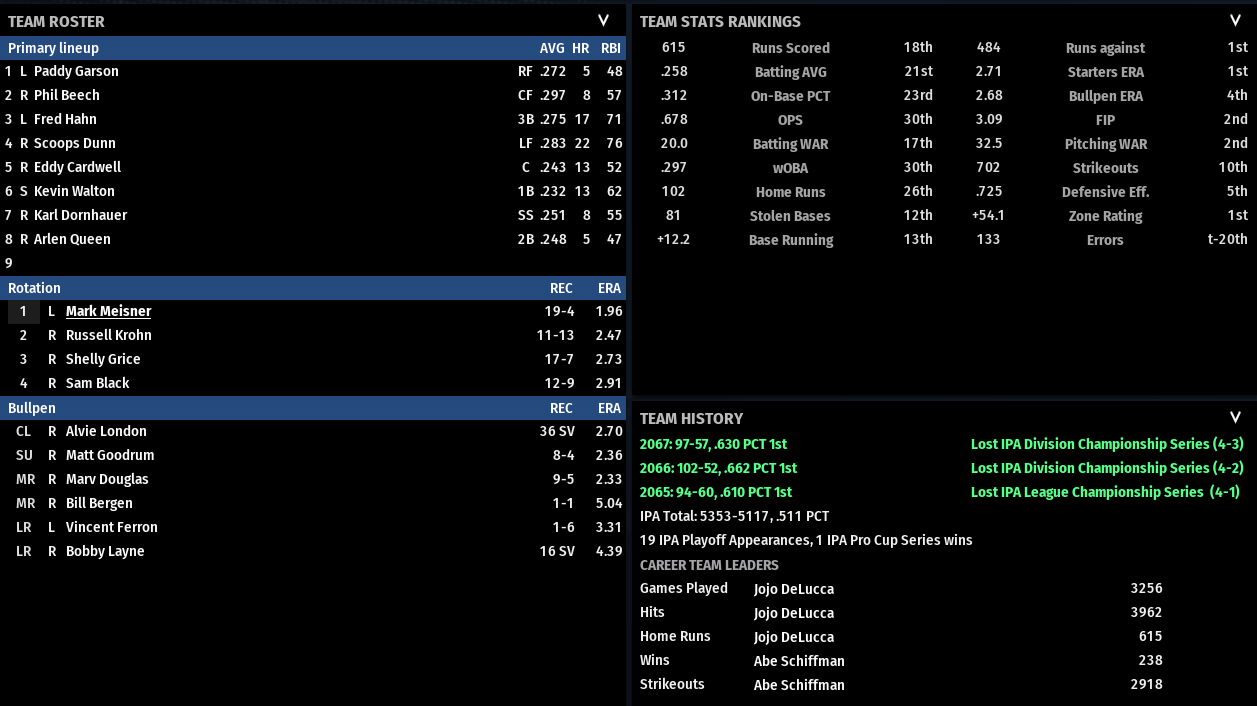Click Scoops Dunn in primary lineup
1257x706 pixels.
tap(74, 143)
